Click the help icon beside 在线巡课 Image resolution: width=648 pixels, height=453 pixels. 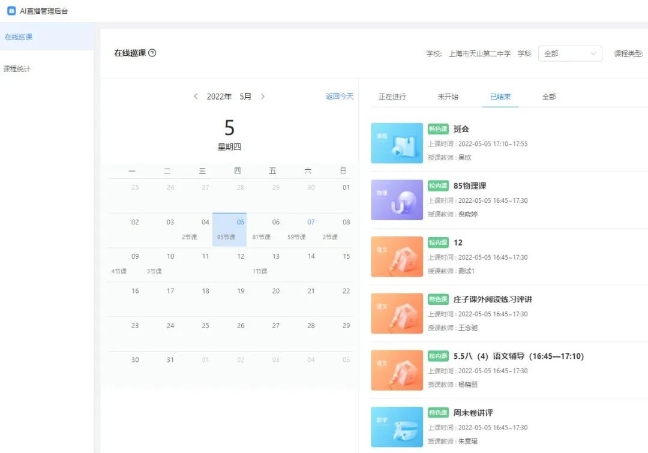click(152, 53)
